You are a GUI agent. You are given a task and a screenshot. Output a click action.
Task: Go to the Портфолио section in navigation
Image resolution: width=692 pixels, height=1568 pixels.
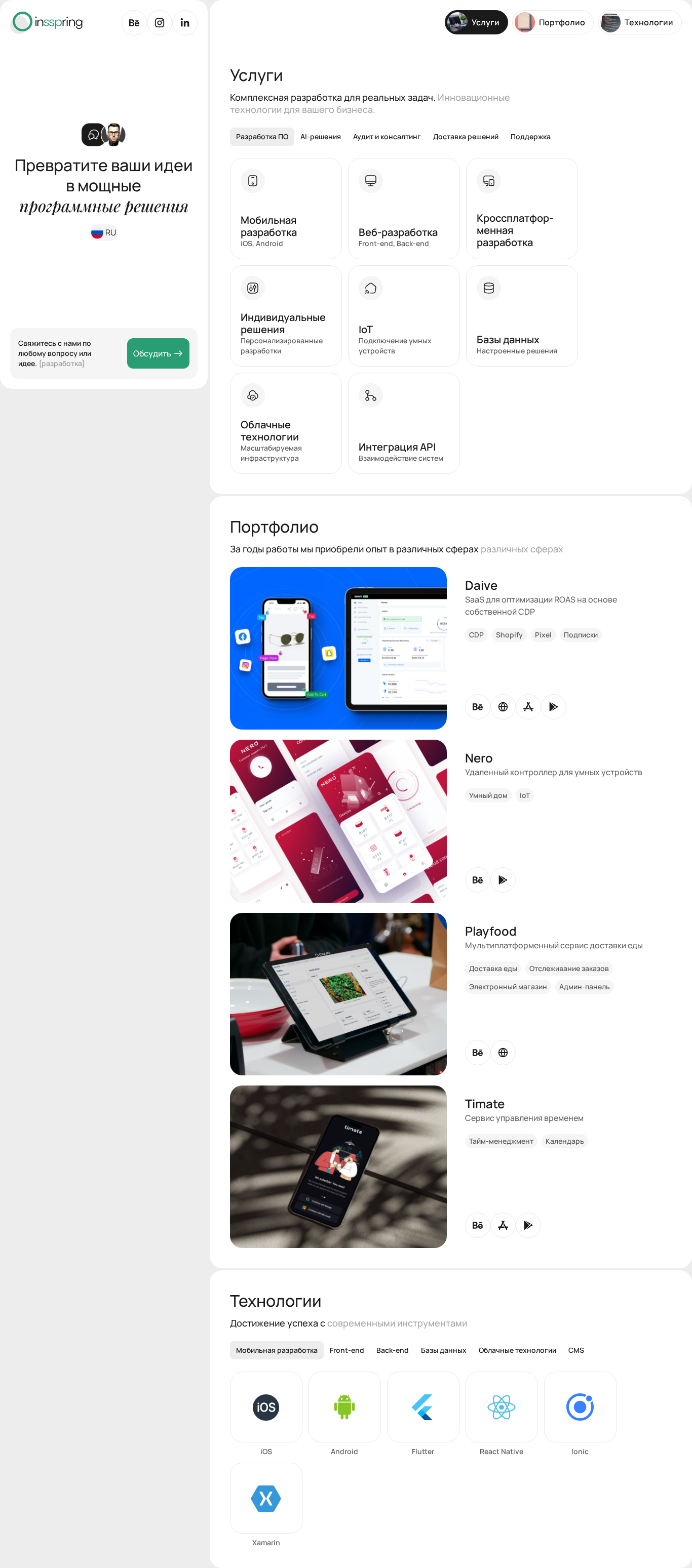coord(553,22)
